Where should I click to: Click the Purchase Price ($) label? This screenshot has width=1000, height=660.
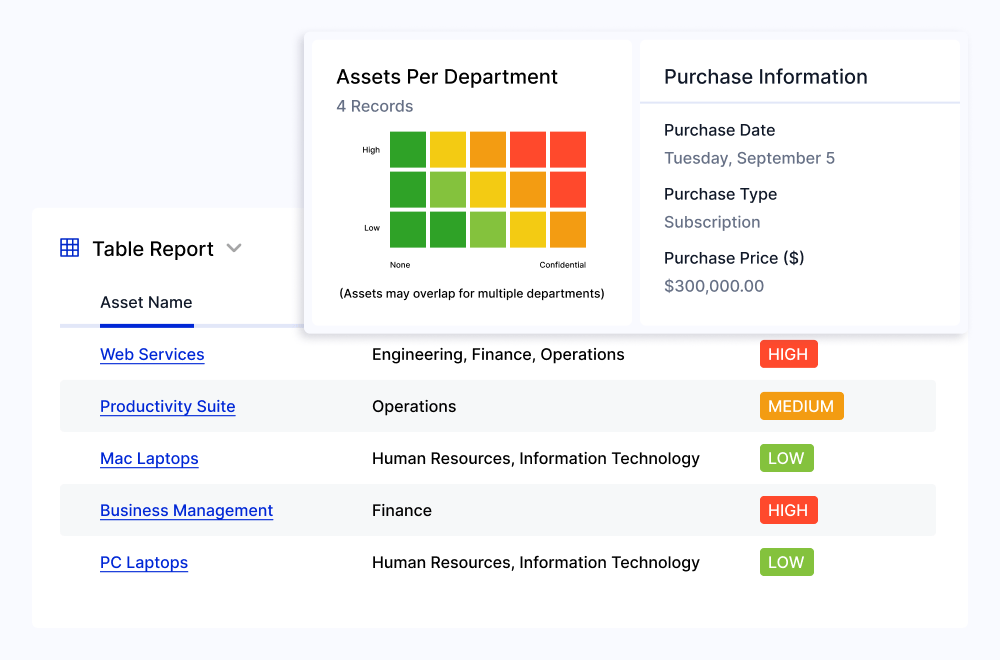734,258
